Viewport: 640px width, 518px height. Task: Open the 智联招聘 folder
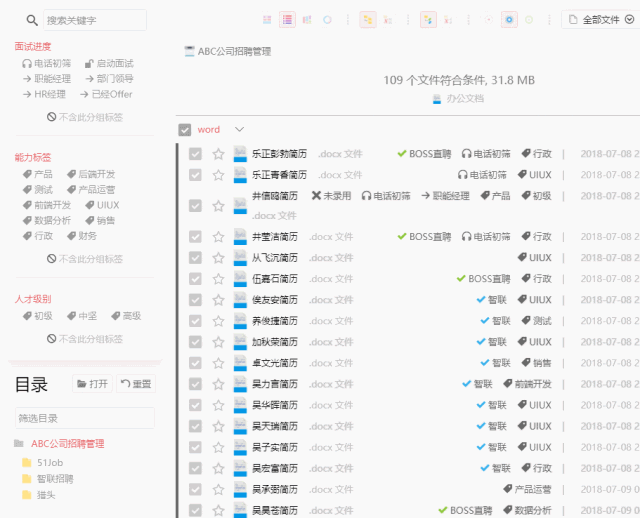tap(55, 478)
